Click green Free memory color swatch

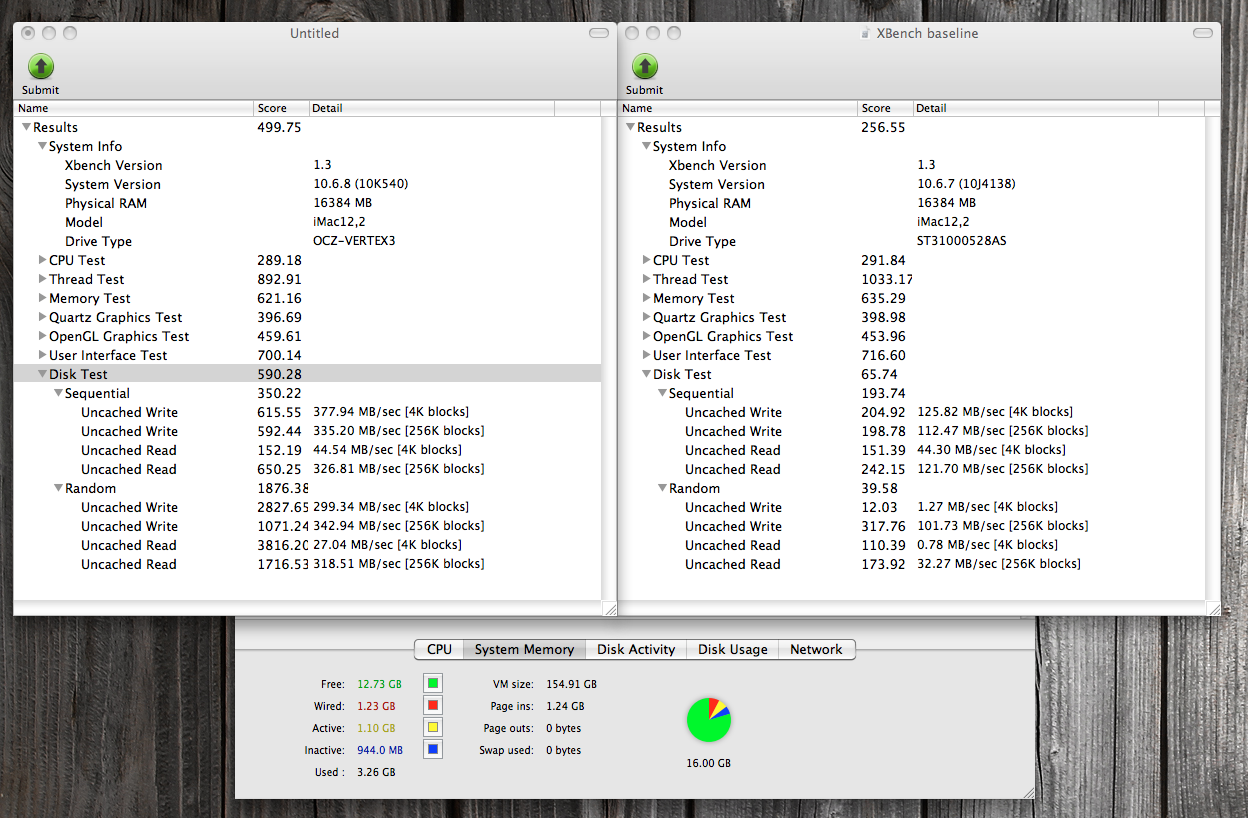coord(433,683)
